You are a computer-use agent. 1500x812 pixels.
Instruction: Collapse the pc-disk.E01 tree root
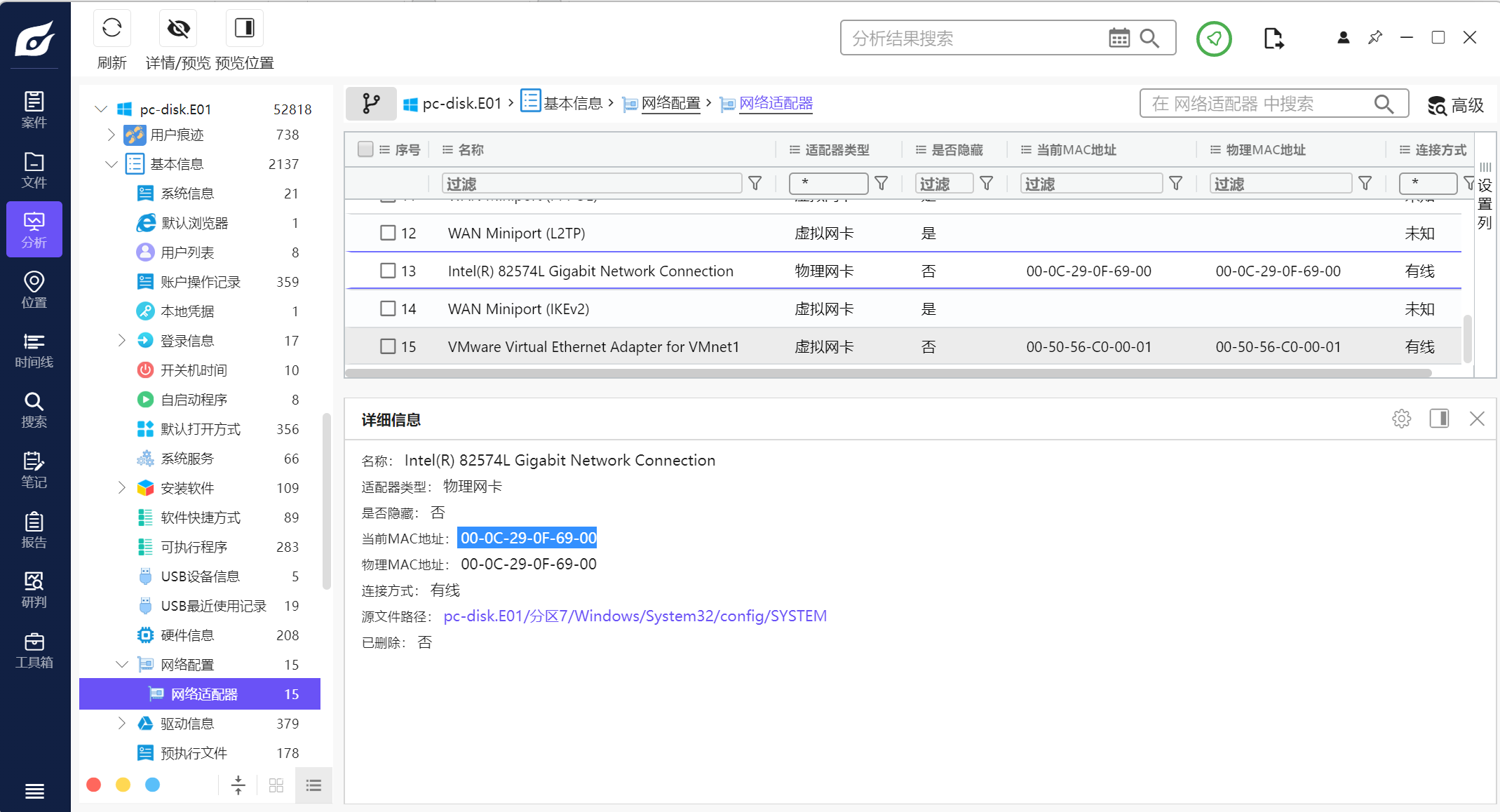(x=101, y=109)
